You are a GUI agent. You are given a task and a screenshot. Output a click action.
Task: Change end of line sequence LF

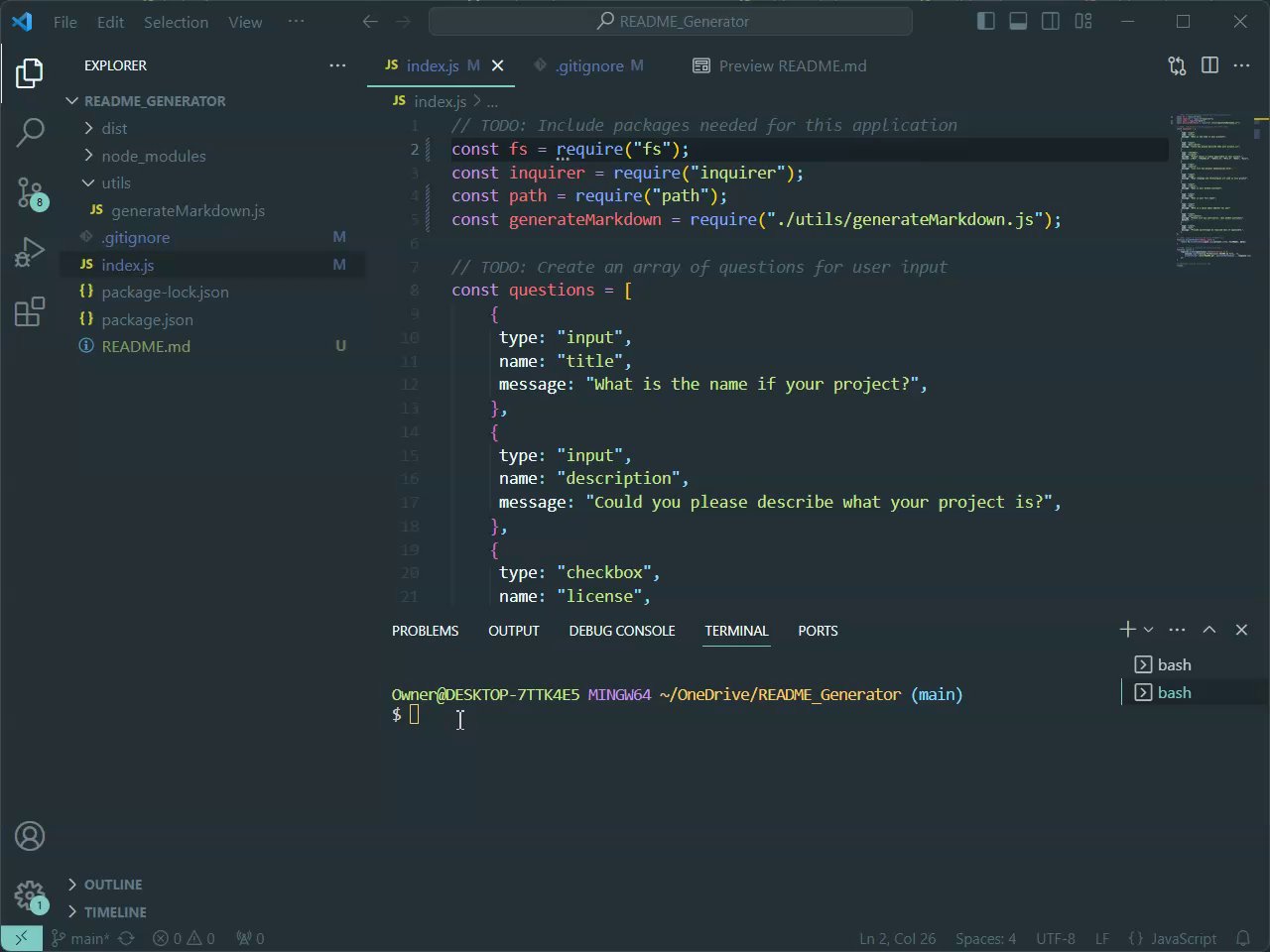1102,938
